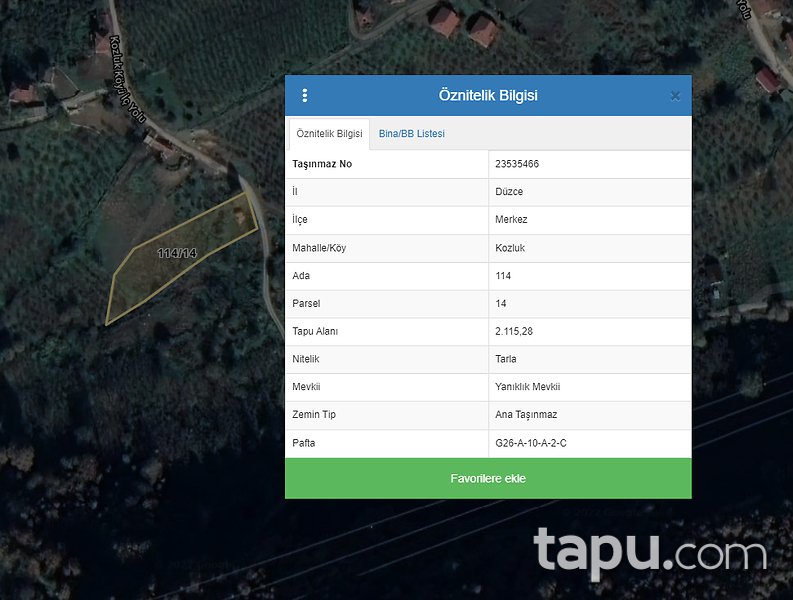Click the Ada row value 114
This screenshot has width=793, height=600.
[x=503, y=276]
